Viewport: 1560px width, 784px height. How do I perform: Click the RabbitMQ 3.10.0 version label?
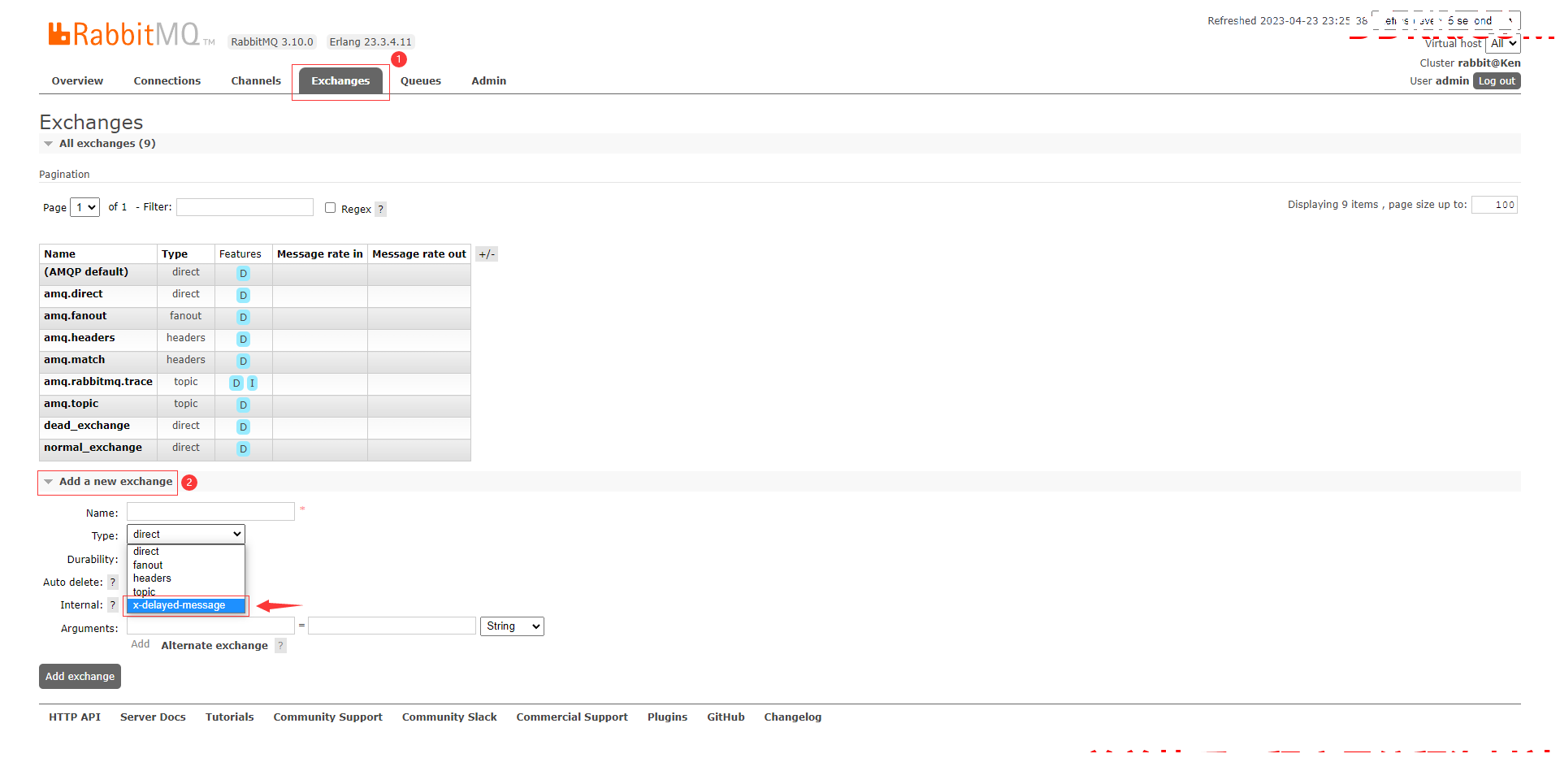tap(272, 42)
